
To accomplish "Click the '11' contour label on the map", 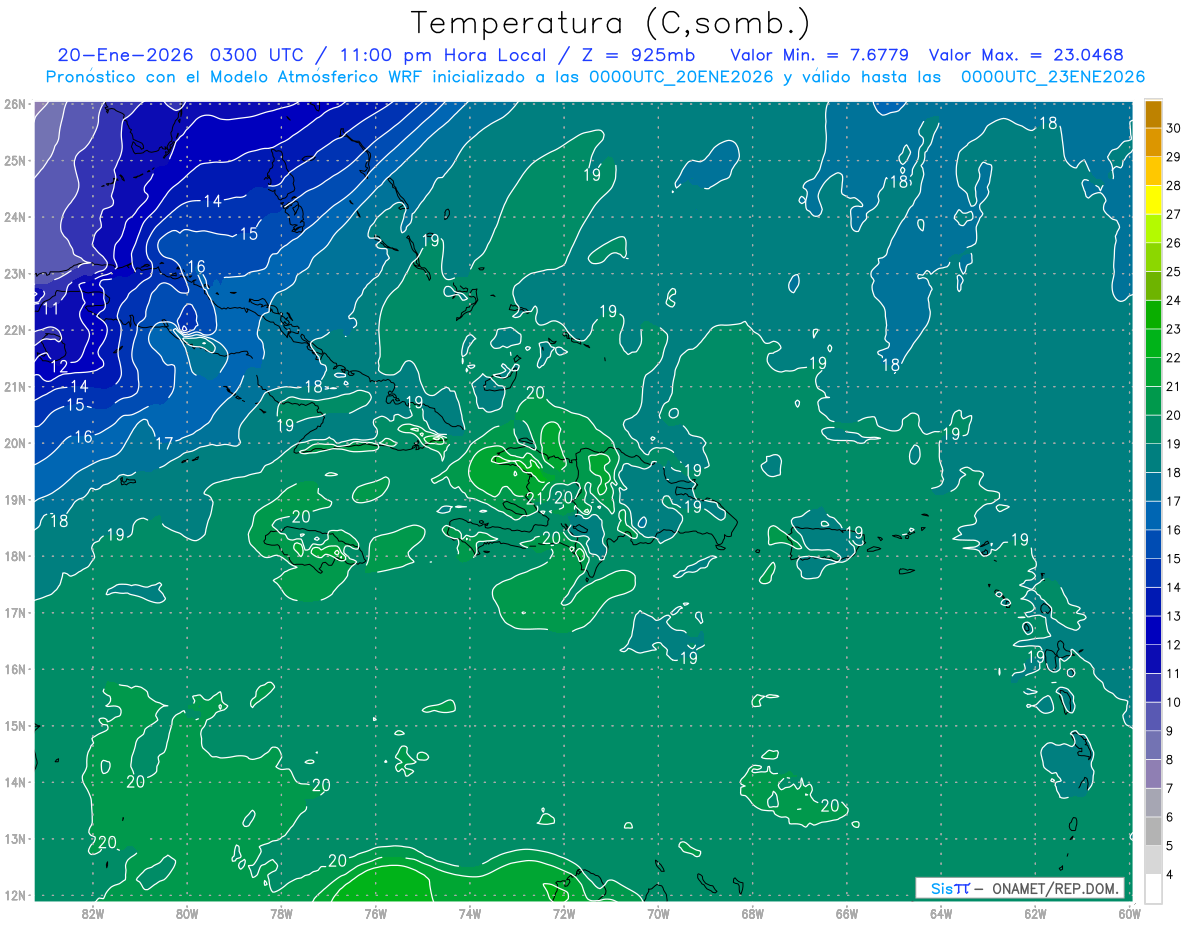I will pos(51,309).
